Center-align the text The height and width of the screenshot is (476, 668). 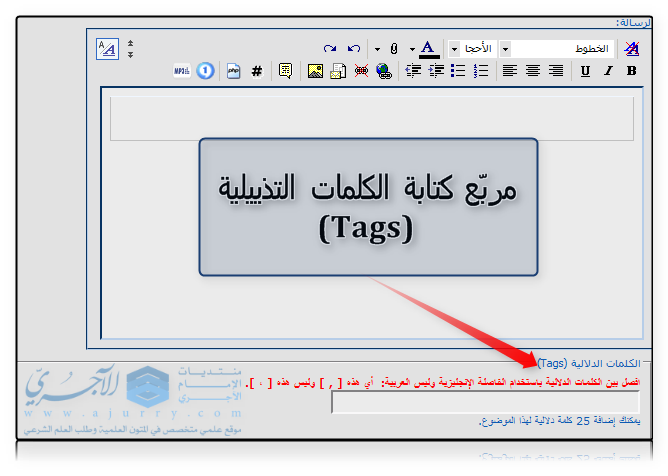(x=533, y=71)
